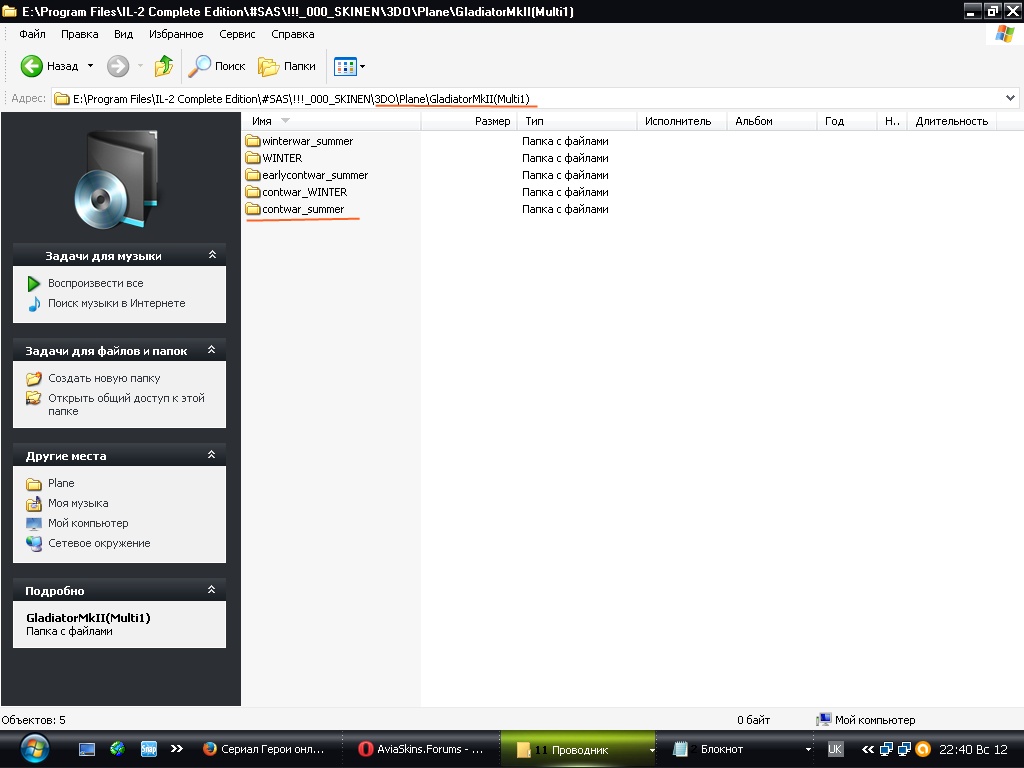The image size is (1024, 768).
Task: Sort by the Имя column header
Action: [332, 121]
